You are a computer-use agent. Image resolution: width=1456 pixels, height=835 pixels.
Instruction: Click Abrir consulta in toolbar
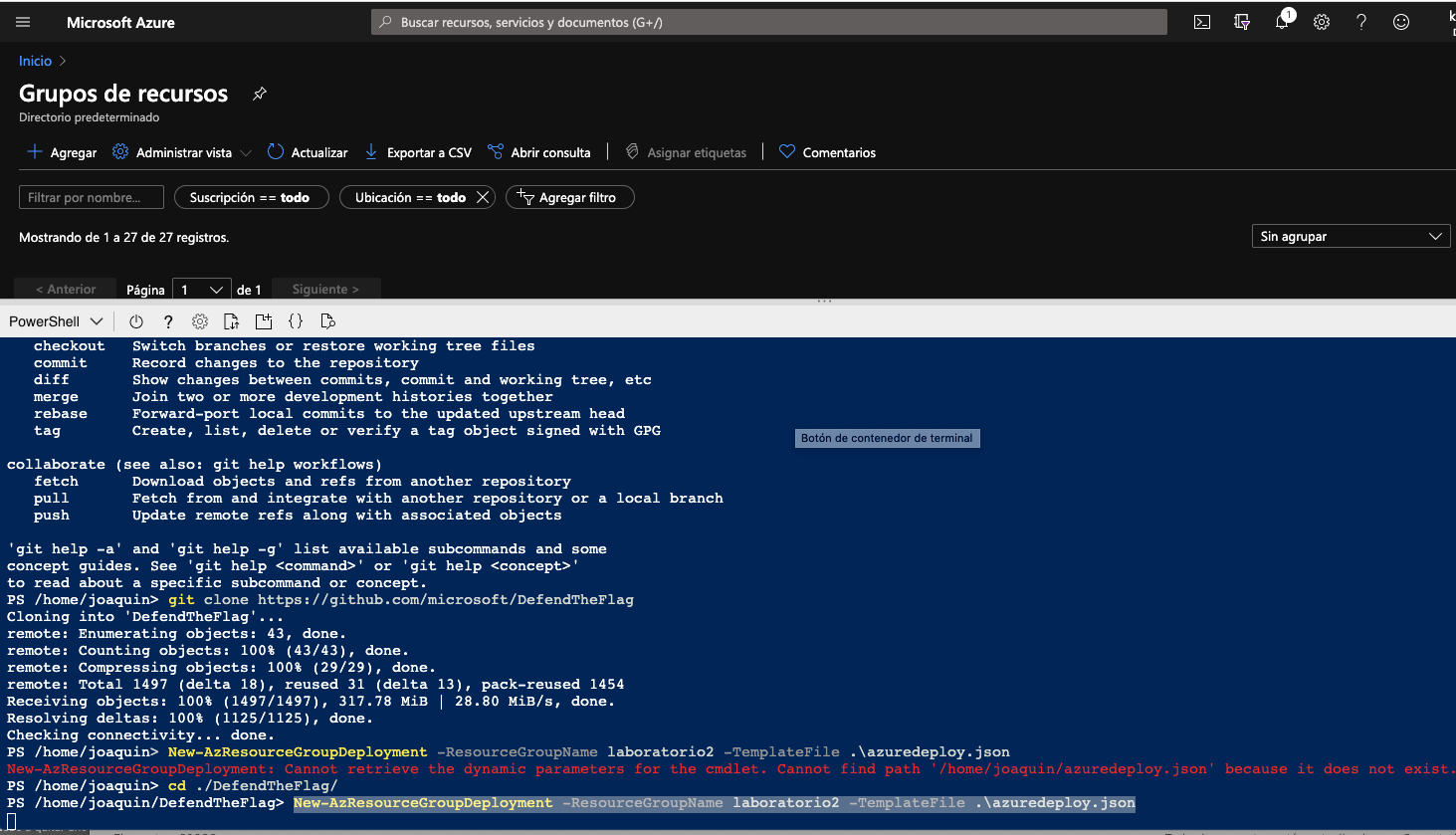(538, 152)
